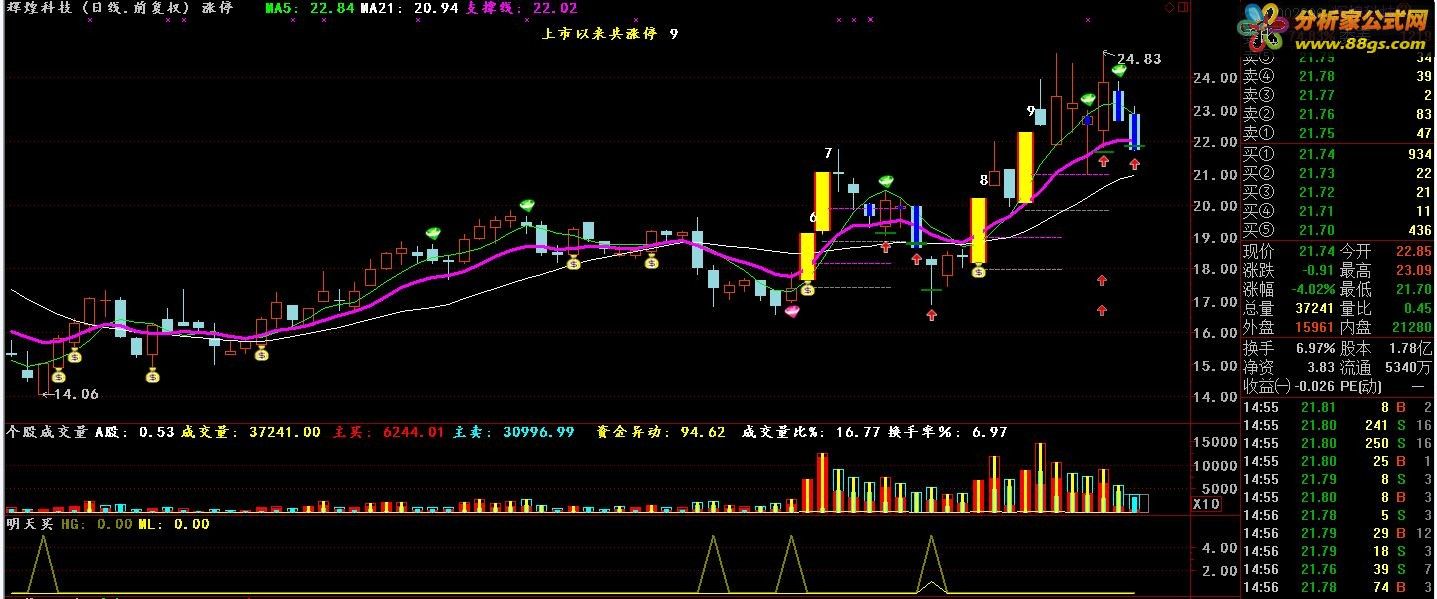Click the 今开 22.85 field
The image size is (1437, 599).
tap(1386, 251)
